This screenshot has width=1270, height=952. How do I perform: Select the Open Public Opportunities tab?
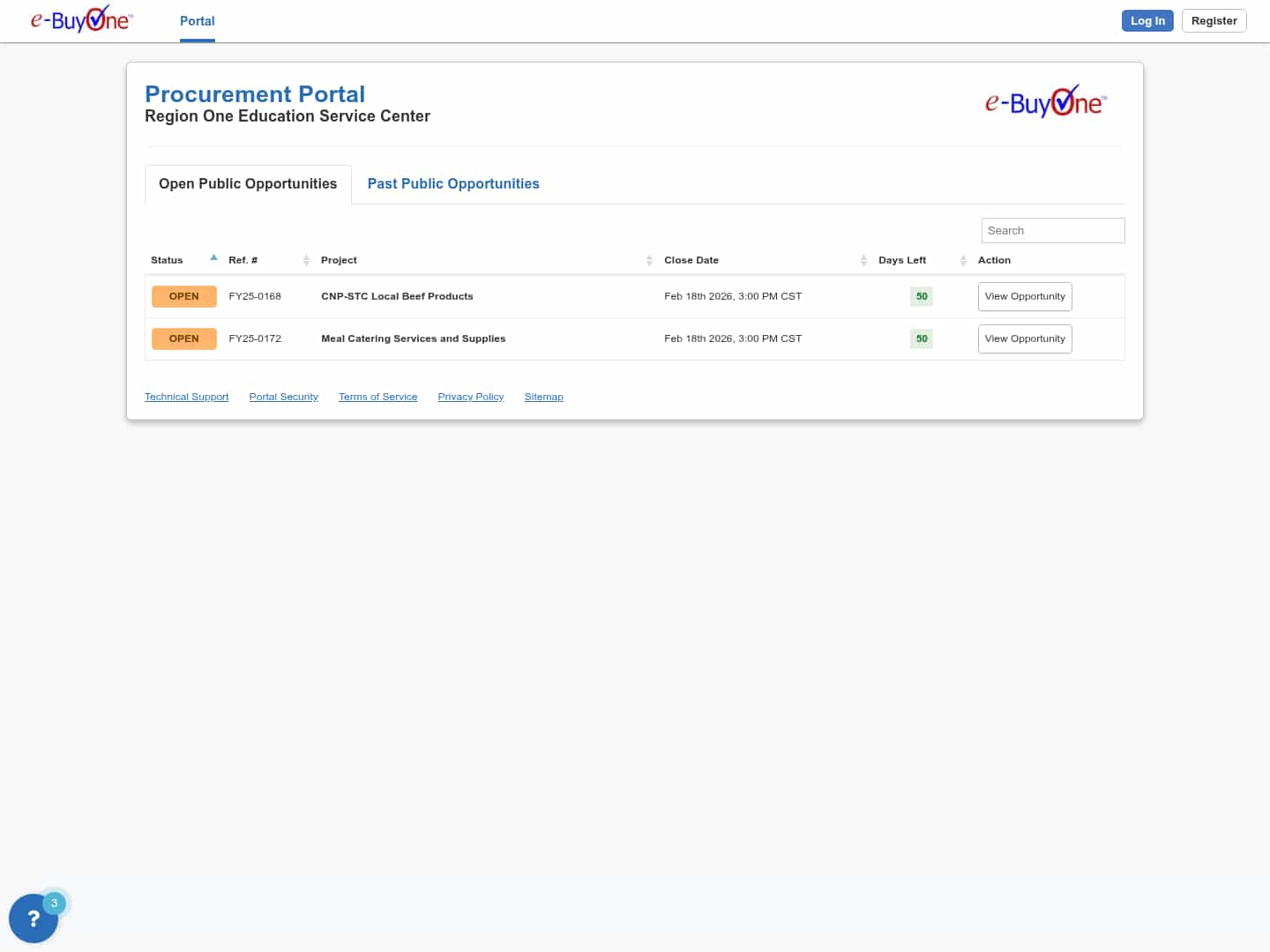pos(248,184)
